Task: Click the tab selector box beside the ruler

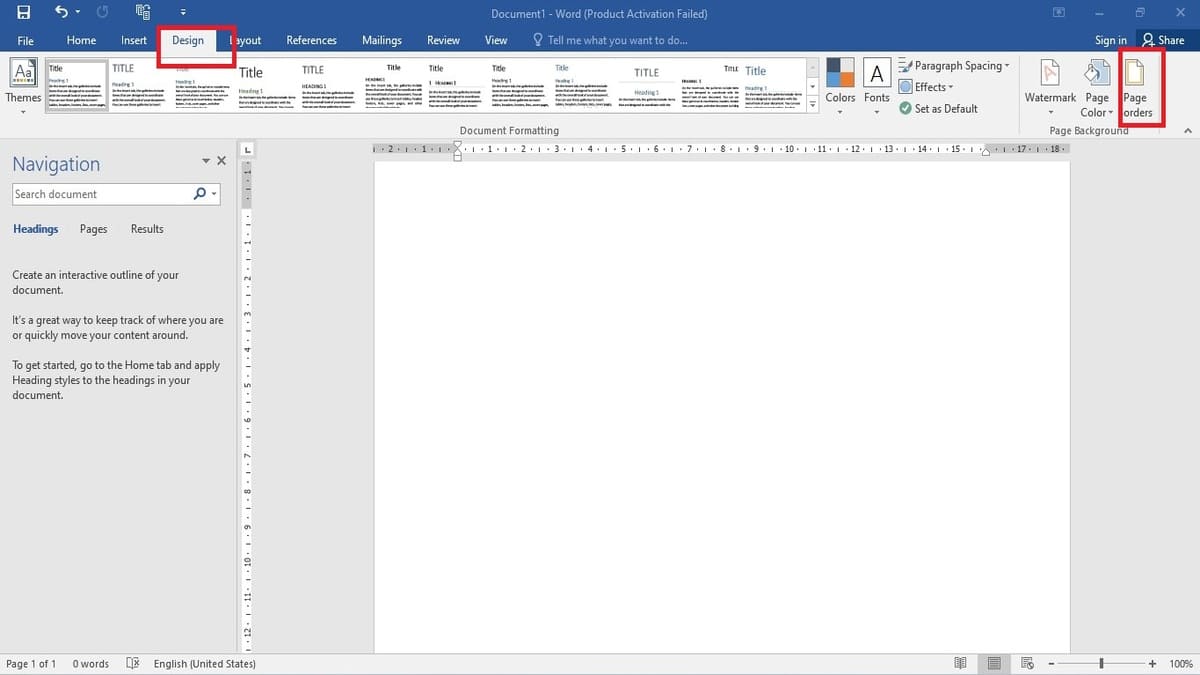Action: (x=247, y=150)
